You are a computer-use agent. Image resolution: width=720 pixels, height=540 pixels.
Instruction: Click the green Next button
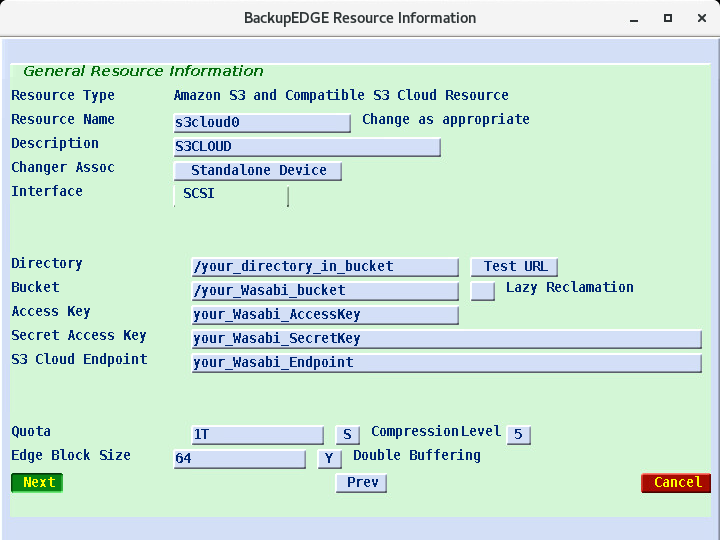coord(37,483)
